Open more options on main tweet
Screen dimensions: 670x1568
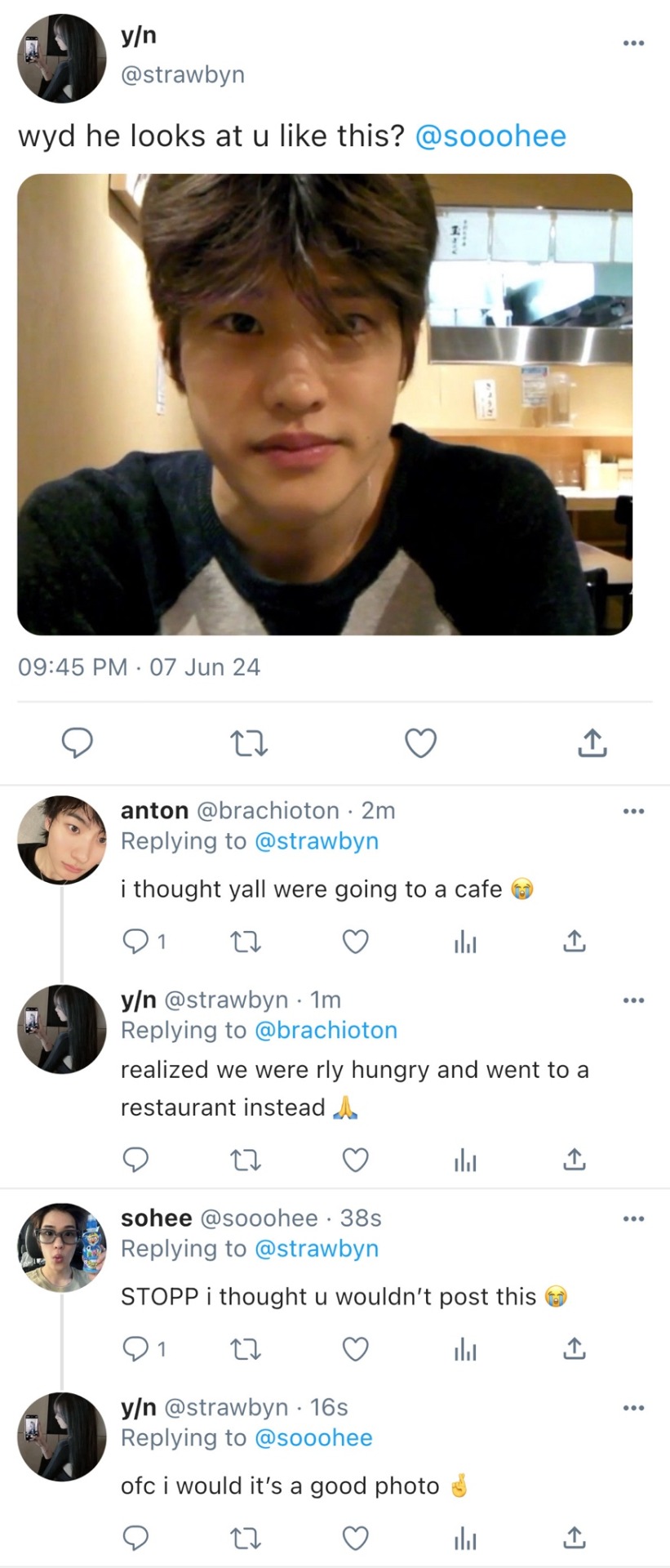(633, 42)
